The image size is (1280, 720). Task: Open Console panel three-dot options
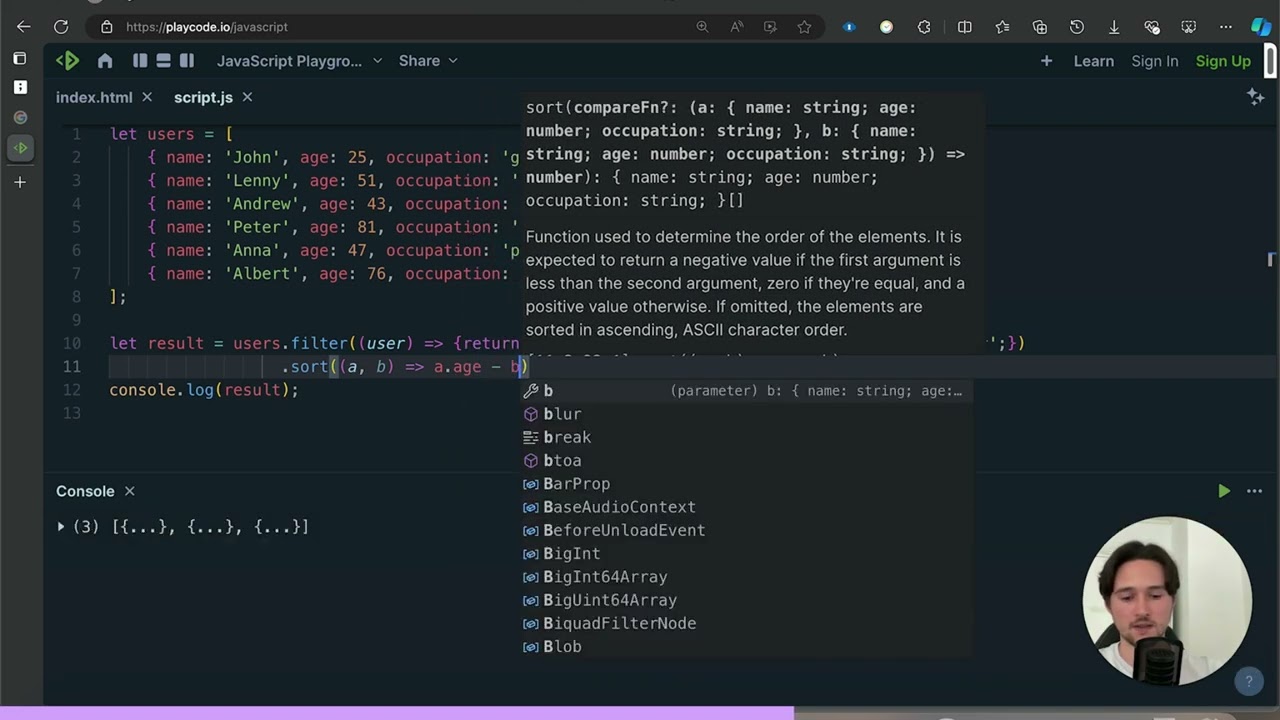pyautogui.click(x=1254, y=491)
